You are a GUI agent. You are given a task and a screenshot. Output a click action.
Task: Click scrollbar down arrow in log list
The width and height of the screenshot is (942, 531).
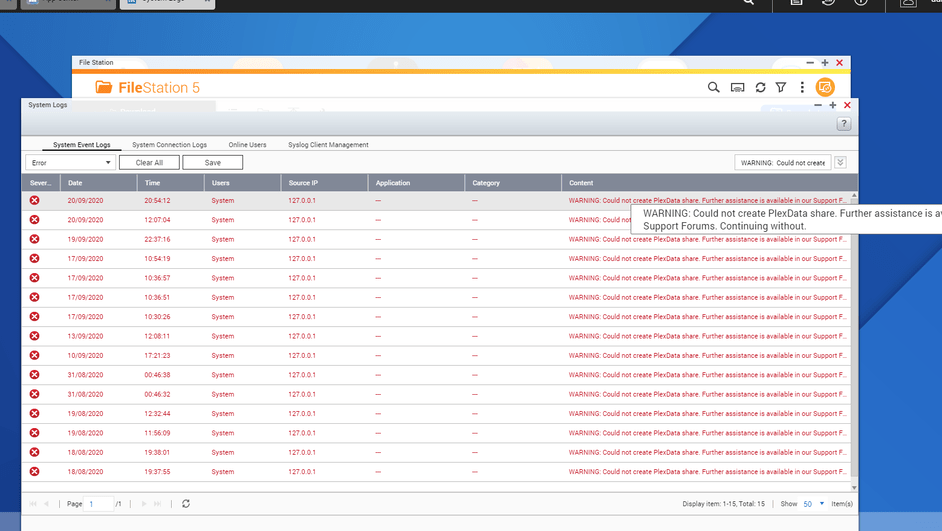(x=854, y=487)
